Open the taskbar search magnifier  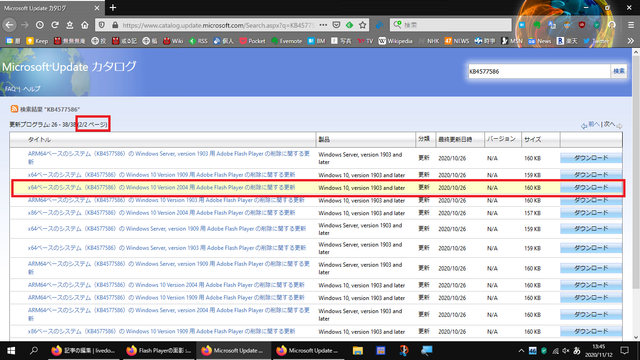[34, 351]
